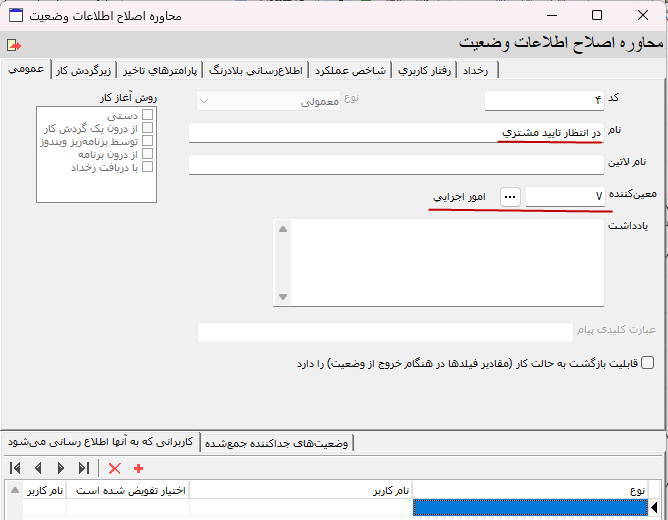Go to next record in navigator
Image resolution: width=668 pixels, height=520 pixels.
[x=61, y=468]
